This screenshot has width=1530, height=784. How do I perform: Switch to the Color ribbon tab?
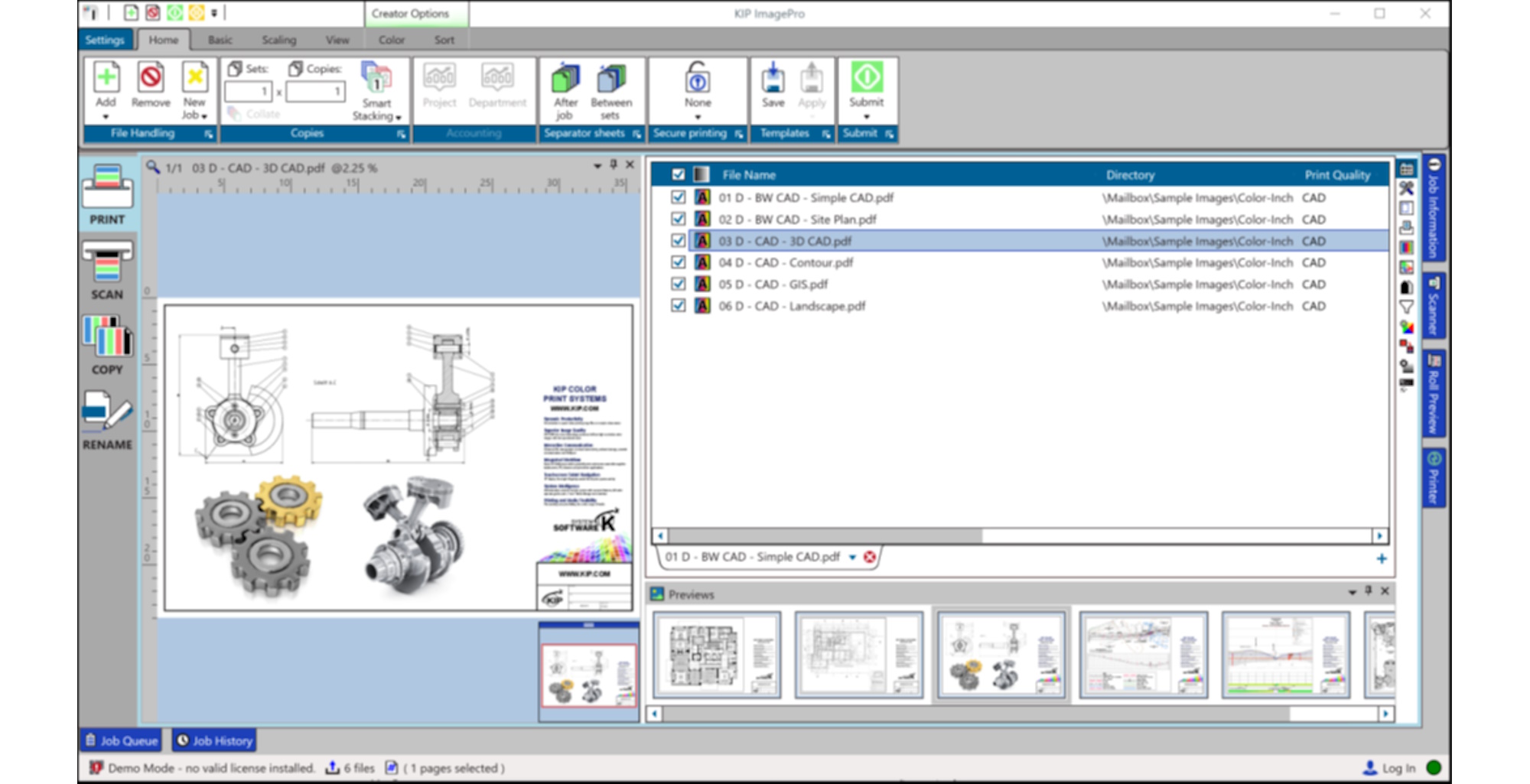click(x=391, y=40)
